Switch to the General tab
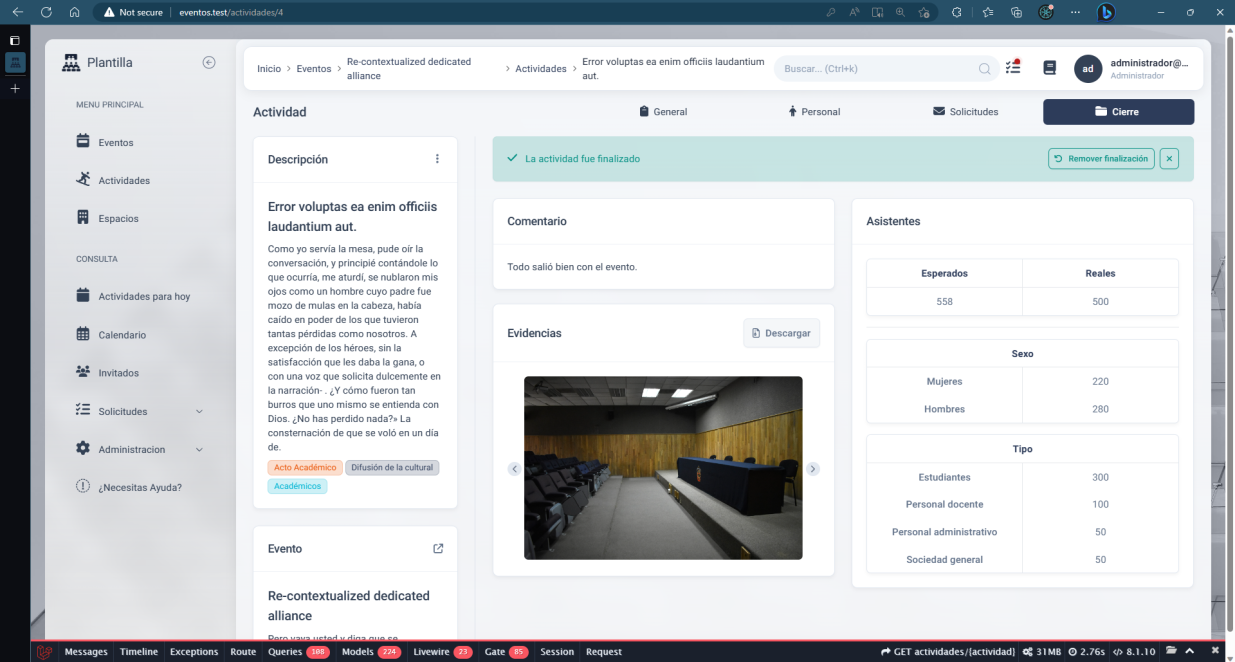This screenshot has height=662, width=1235. pos(663,112)
